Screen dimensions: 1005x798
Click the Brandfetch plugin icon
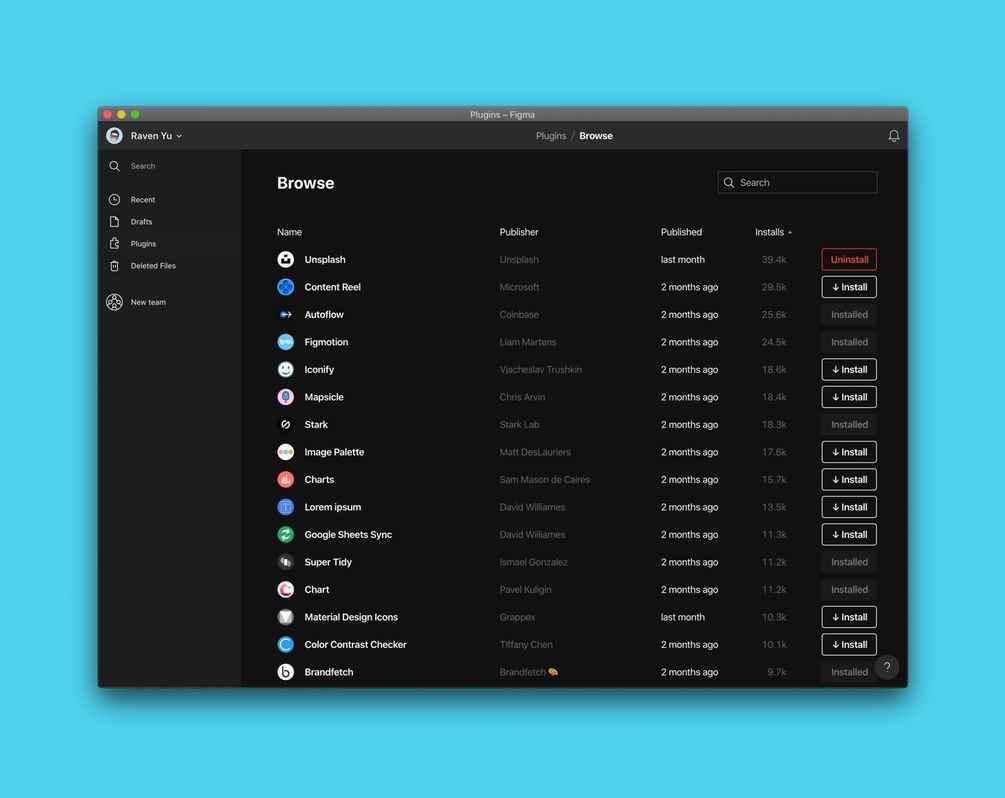pos(286,672)
